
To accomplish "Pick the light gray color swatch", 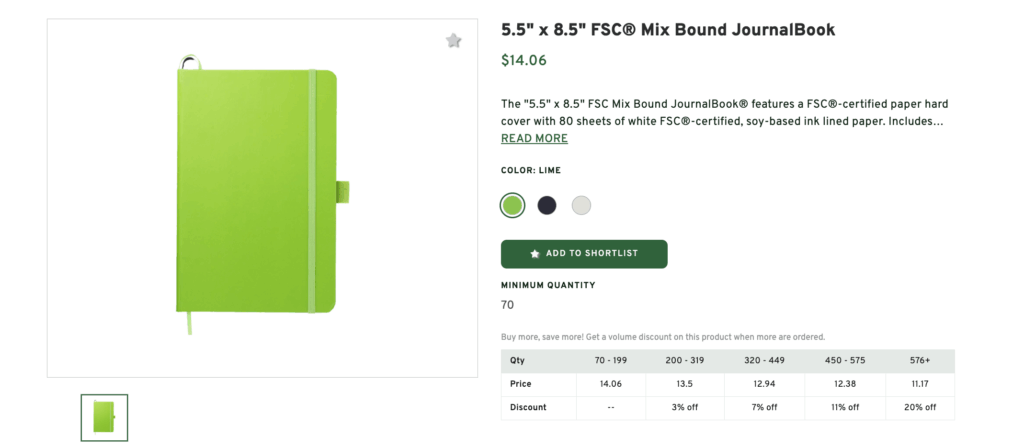I will click(x=581, y=206).
